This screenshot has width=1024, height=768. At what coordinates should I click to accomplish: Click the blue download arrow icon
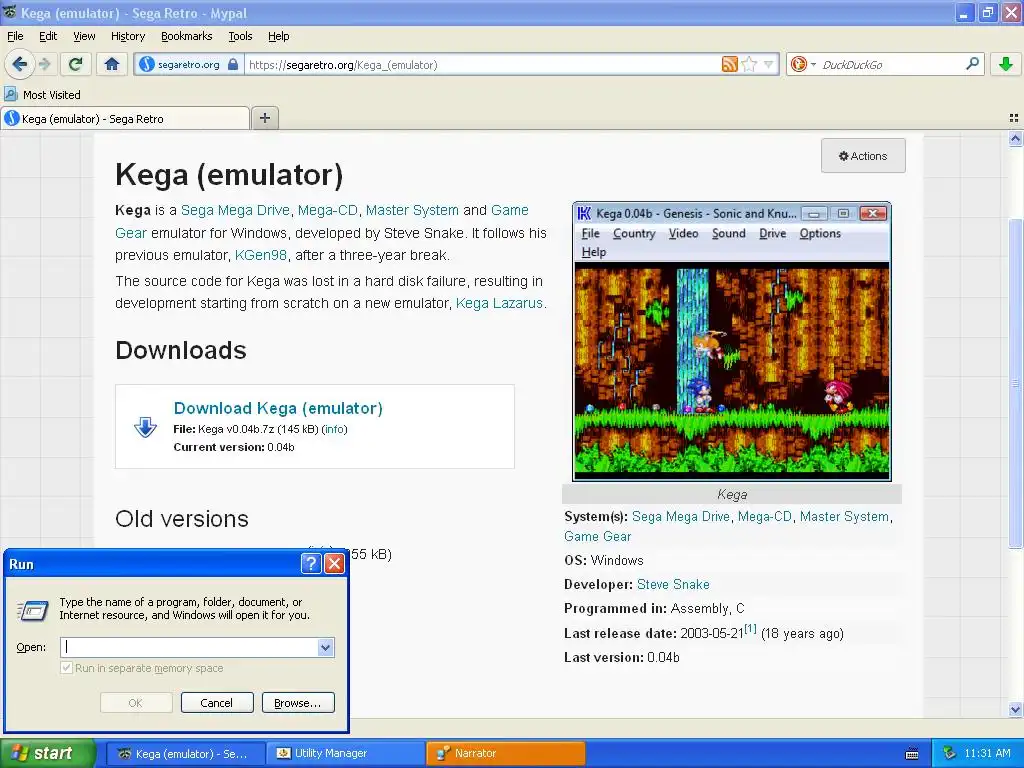click(145, 427)
